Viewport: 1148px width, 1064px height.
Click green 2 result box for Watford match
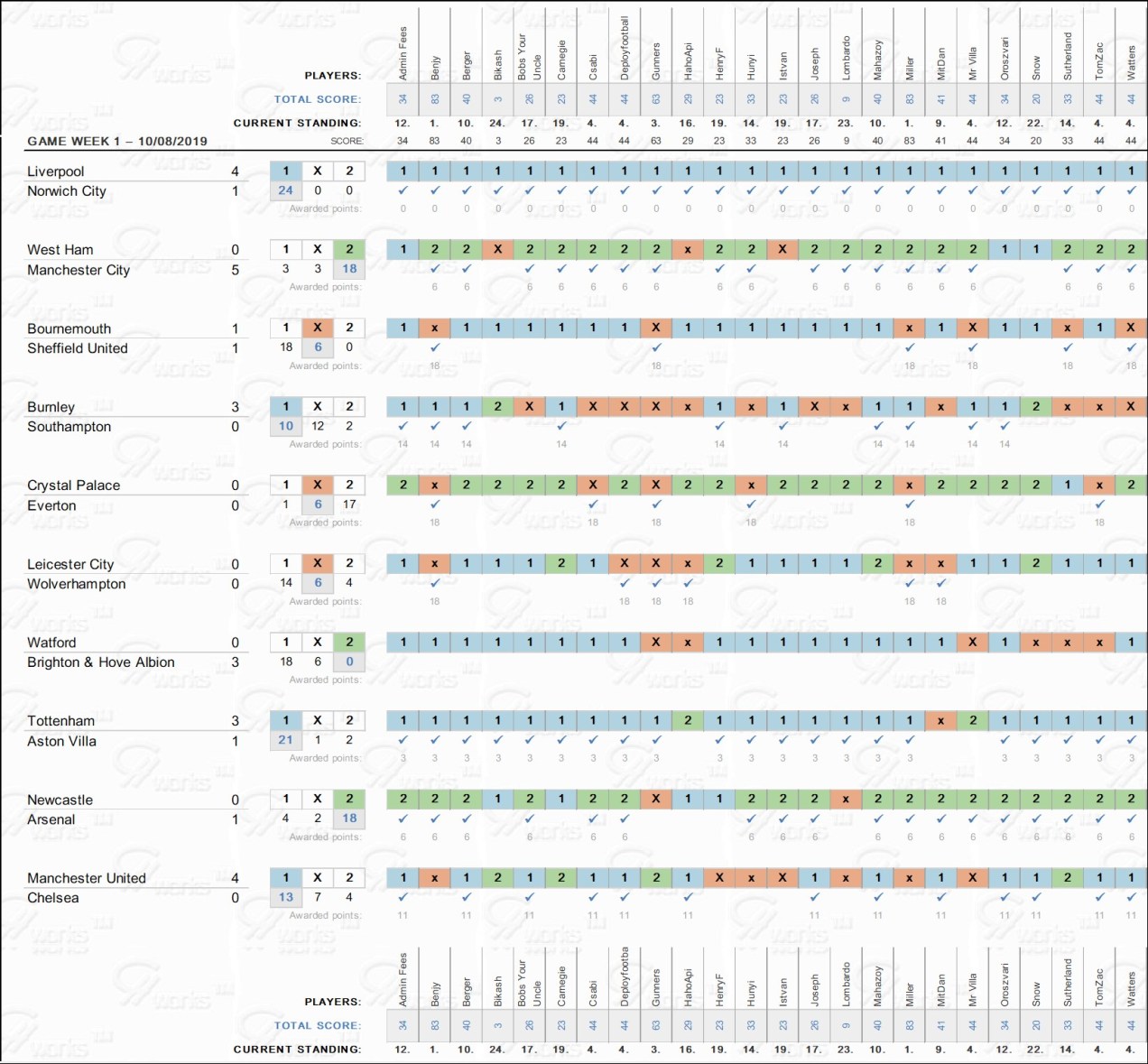(349, 642)
